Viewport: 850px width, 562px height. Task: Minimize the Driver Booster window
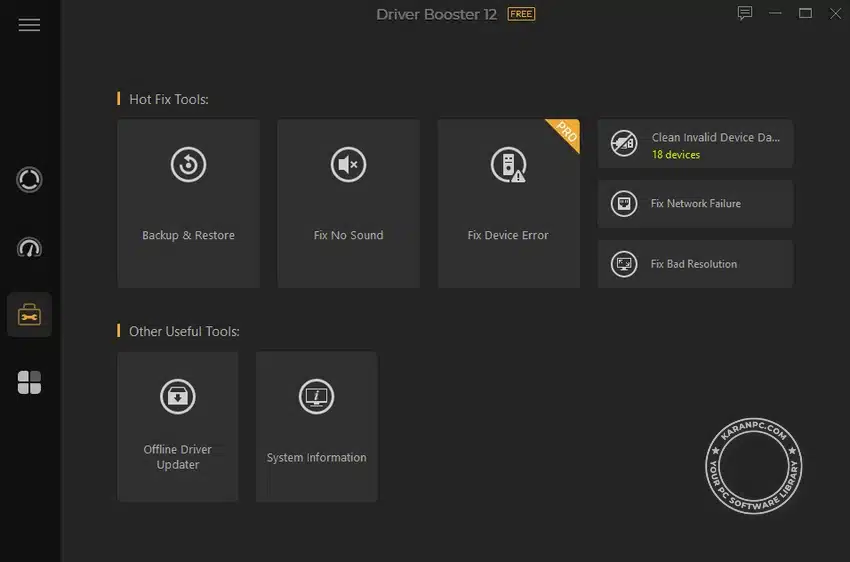click(x=775, y=13)
